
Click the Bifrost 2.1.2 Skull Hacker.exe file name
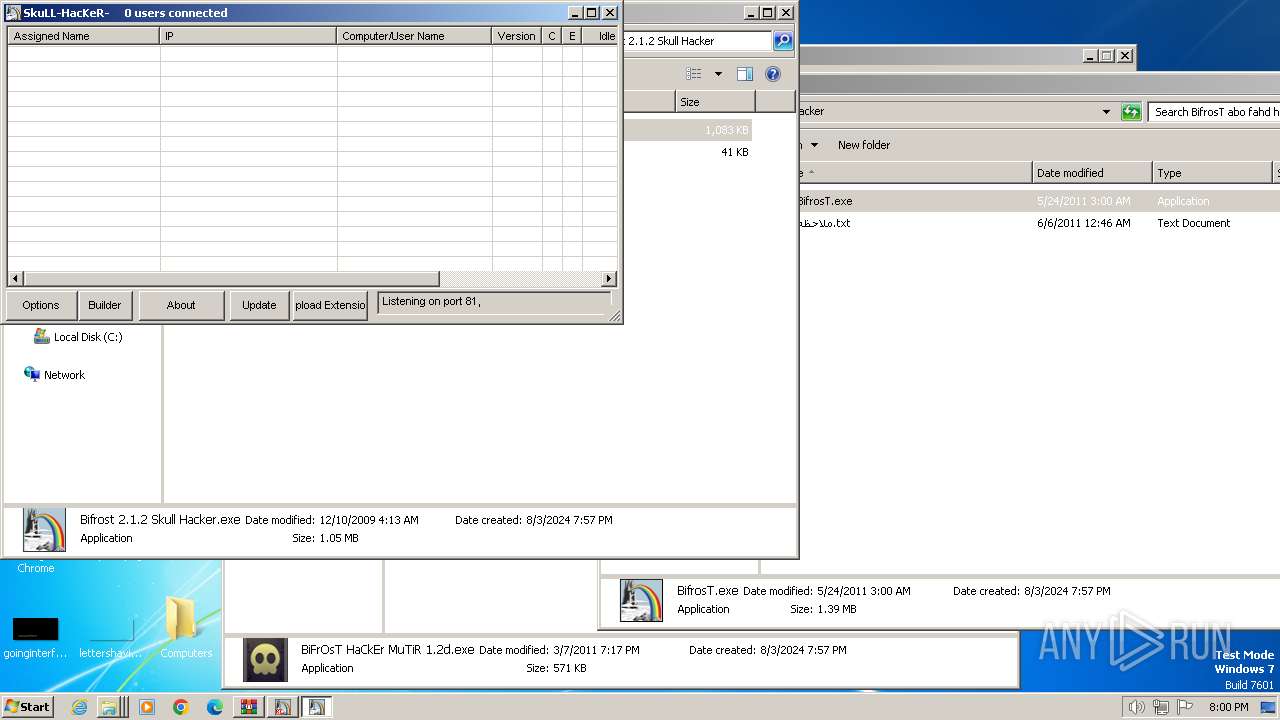pos(160,520)
